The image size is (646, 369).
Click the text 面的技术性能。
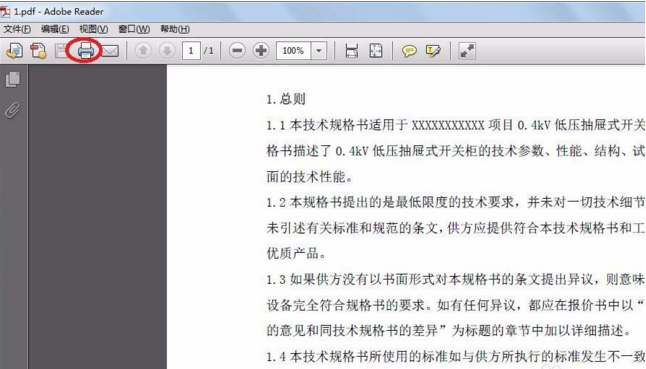309,176
